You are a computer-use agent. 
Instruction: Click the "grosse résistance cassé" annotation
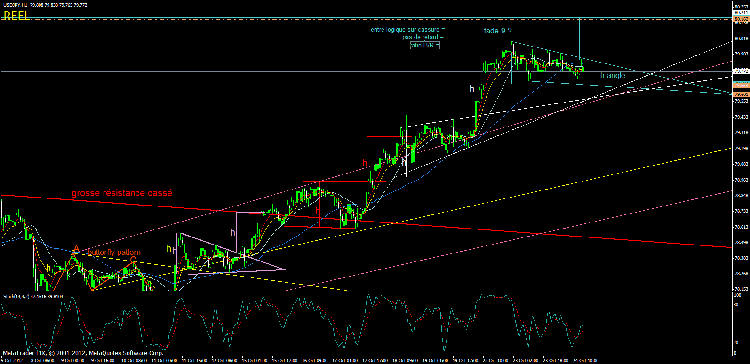coord(122,193)
